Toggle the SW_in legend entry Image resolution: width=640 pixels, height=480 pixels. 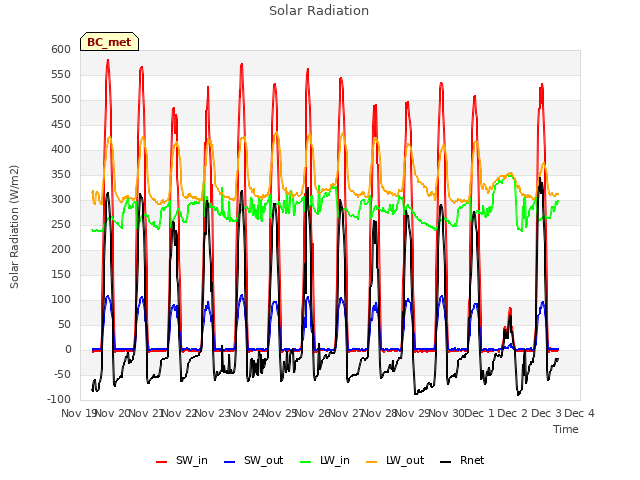182,460
